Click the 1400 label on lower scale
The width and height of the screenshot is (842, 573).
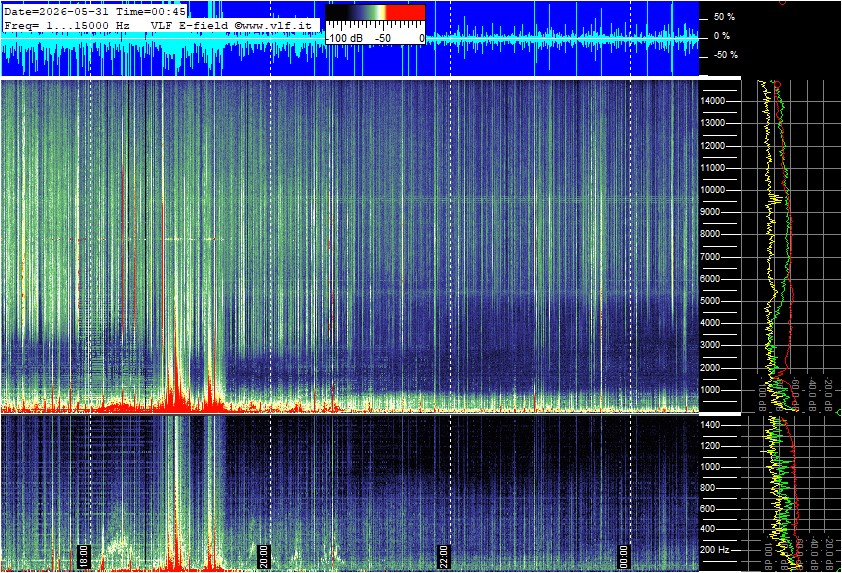(710, 425)
